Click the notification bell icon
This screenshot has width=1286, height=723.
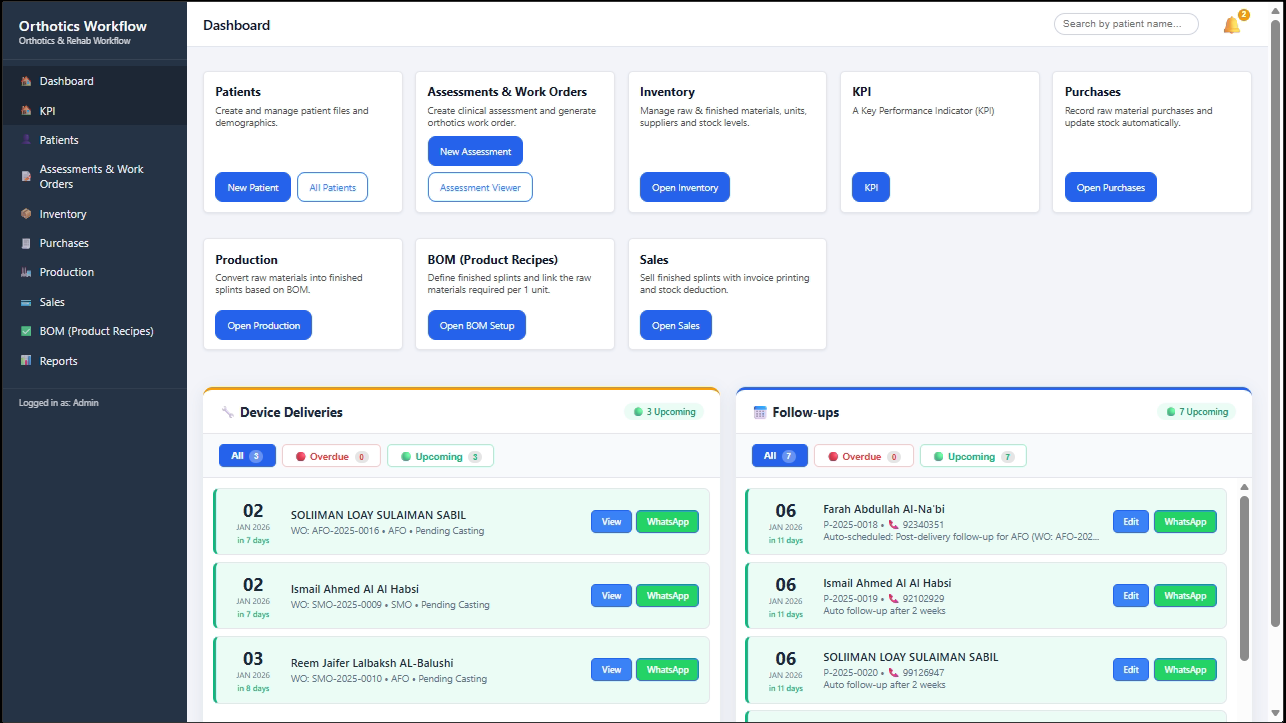(1231, 25)
